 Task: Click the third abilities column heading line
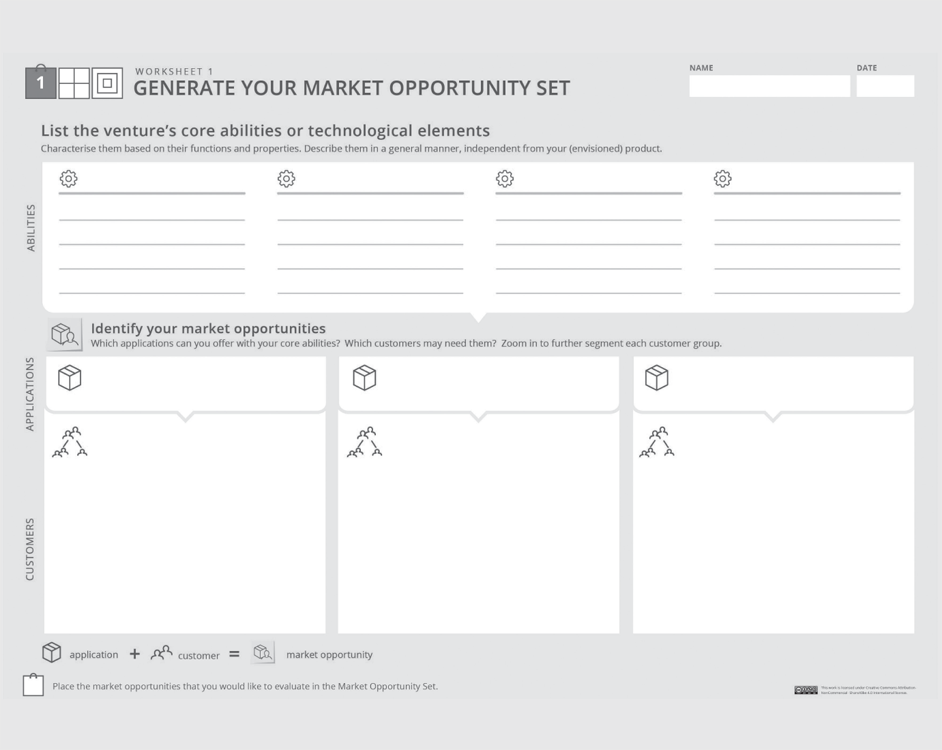point(589,193)
